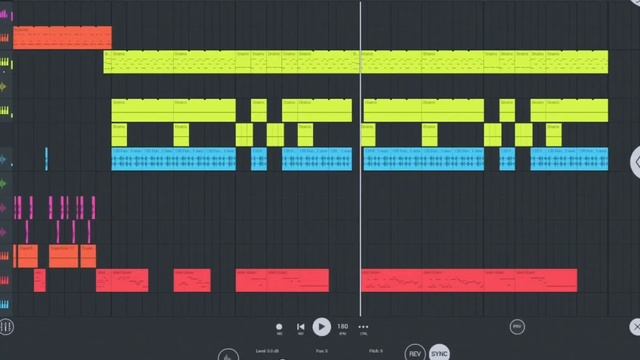Select the orange keyboard icon beside the small orange clips
The height and width of the screenshot is (360, 640).
pos(4,256)
